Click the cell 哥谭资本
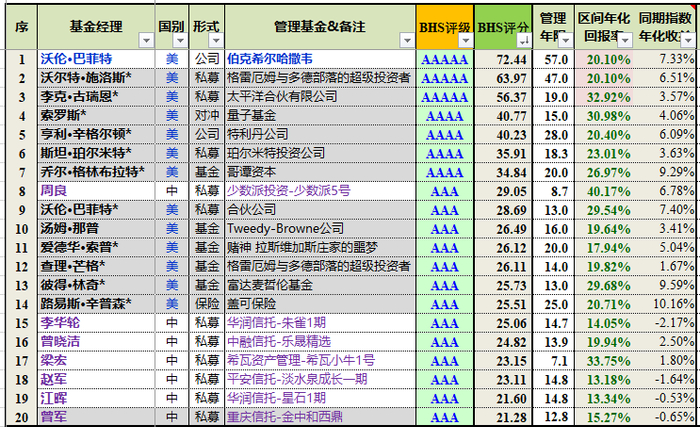700x427 pixels. pos(320,172)
